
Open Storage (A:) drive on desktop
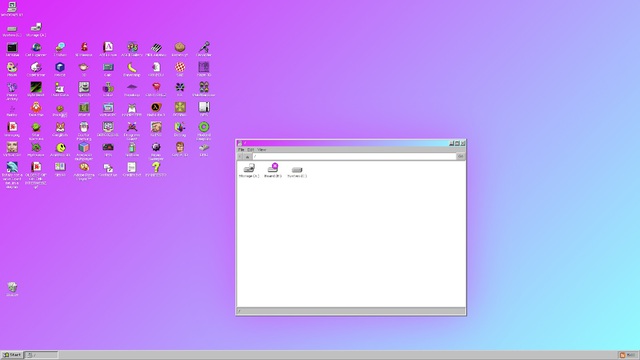[x=36, y=29]
